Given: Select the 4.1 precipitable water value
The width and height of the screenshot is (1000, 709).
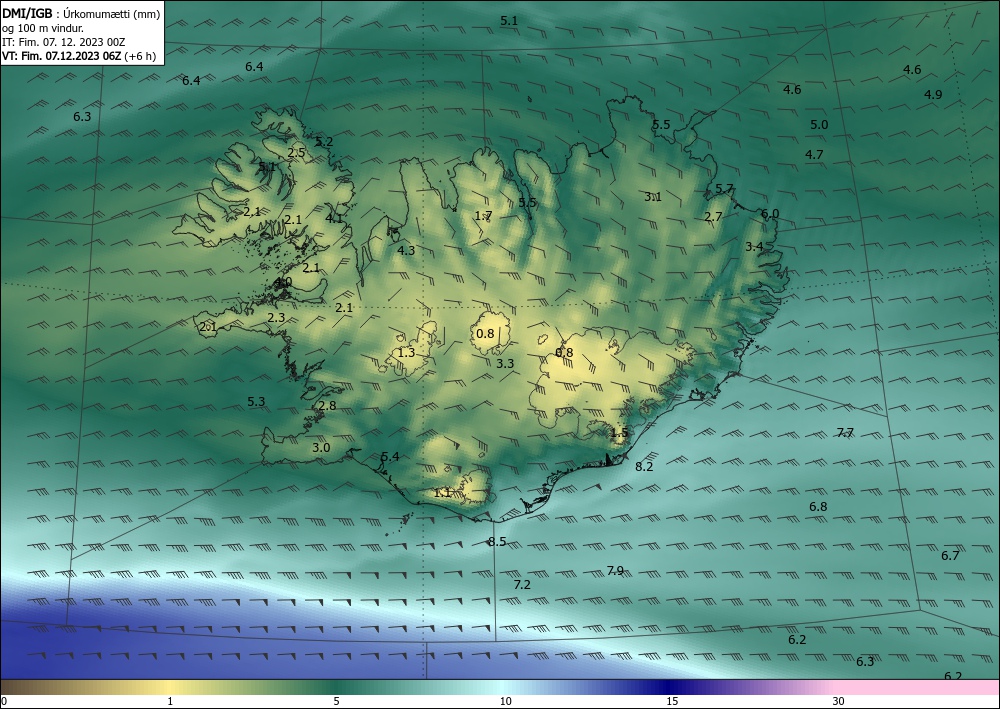Looking at the screenshot, I should click(334, 217).
